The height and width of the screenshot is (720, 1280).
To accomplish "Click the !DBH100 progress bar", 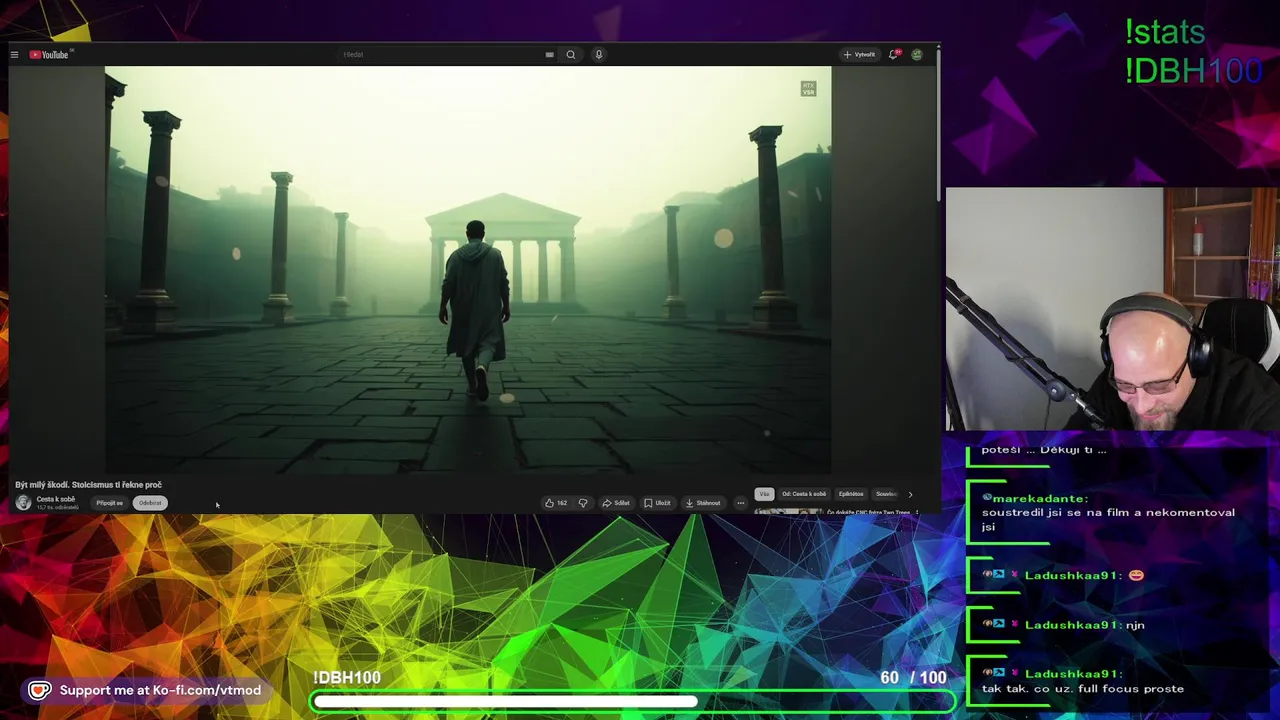I will [x=633, y=702].
